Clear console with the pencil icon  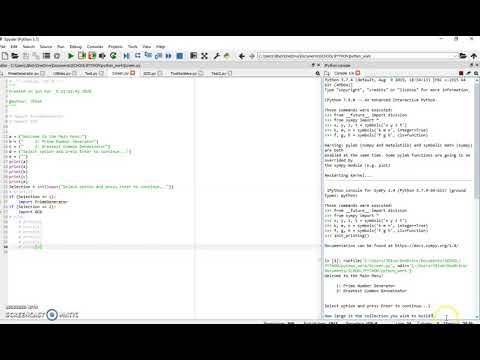point(468,73)
